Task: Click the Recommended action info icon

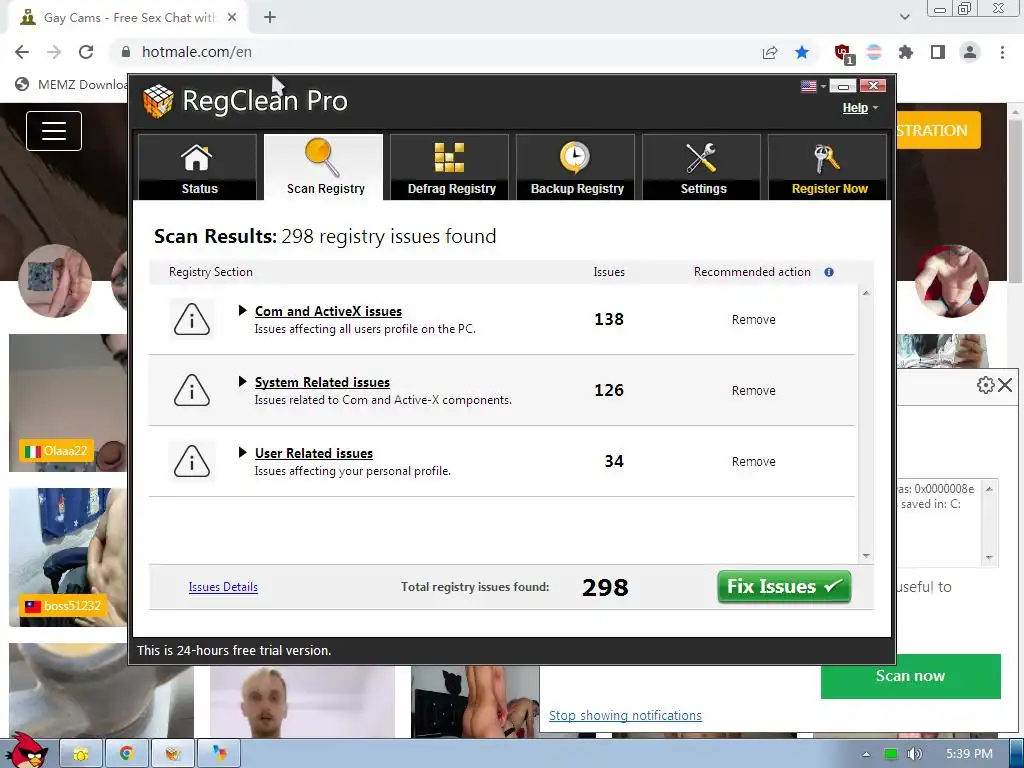Action: point(829,272)
